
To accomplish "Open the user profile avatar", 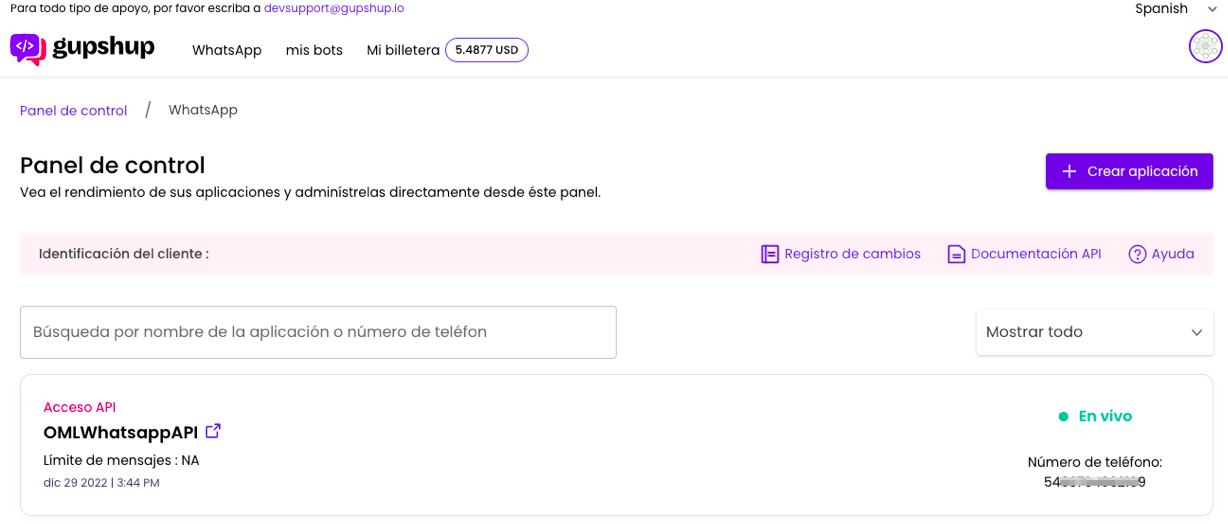I will click(x=1205, y=47).
